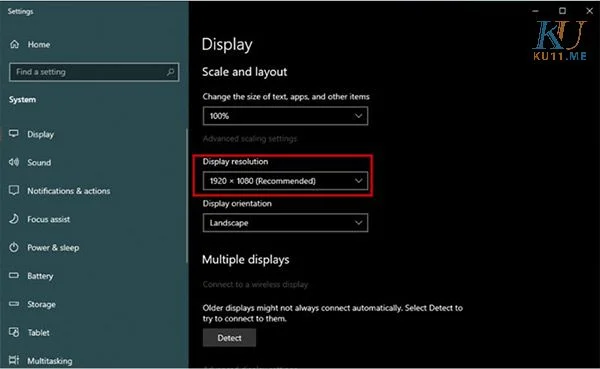Viewport: 600px width, 369px height.
Task: Select Storage in the sidebar
Action: pos(41,304)
